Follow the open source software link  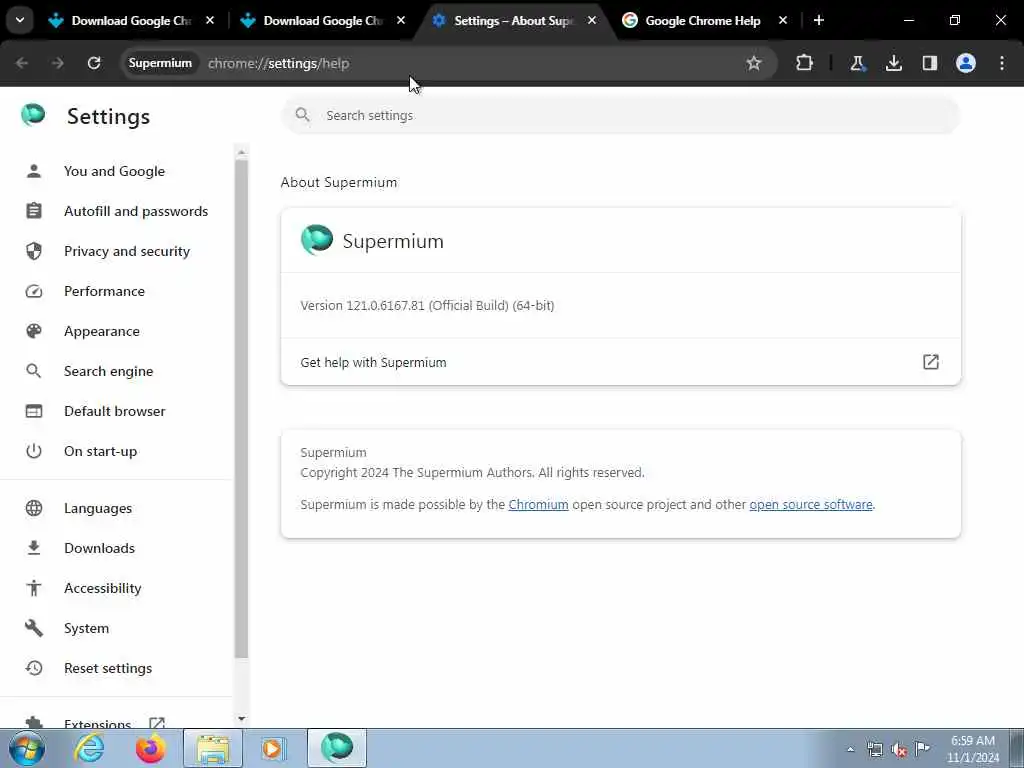coord(810,504)
